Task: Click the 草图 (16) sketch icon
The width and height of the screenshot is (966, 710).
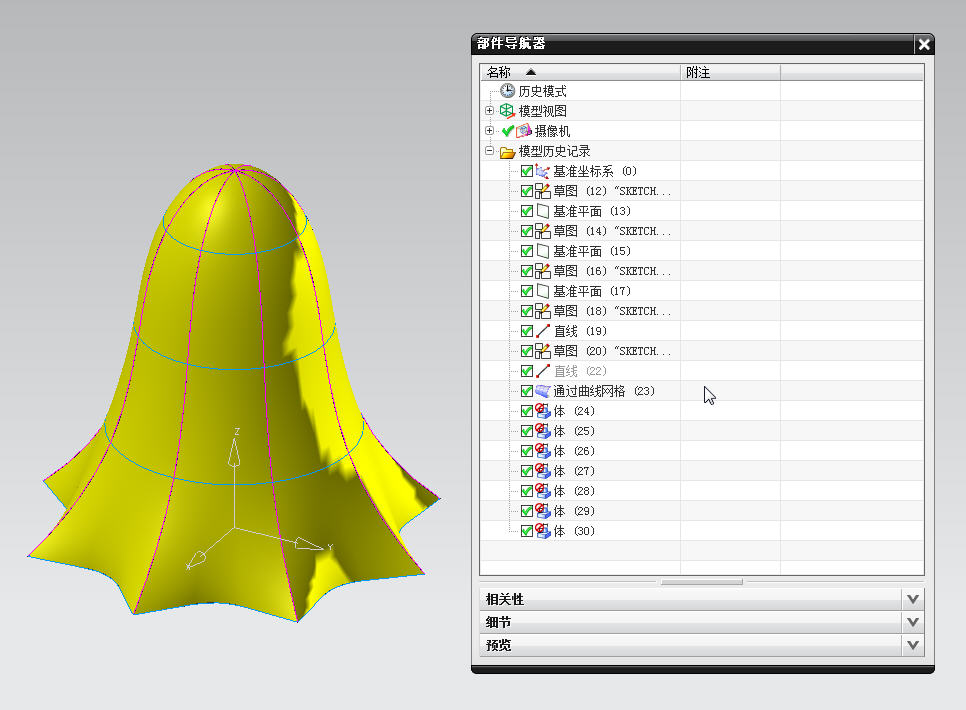Action: point(542,271)
